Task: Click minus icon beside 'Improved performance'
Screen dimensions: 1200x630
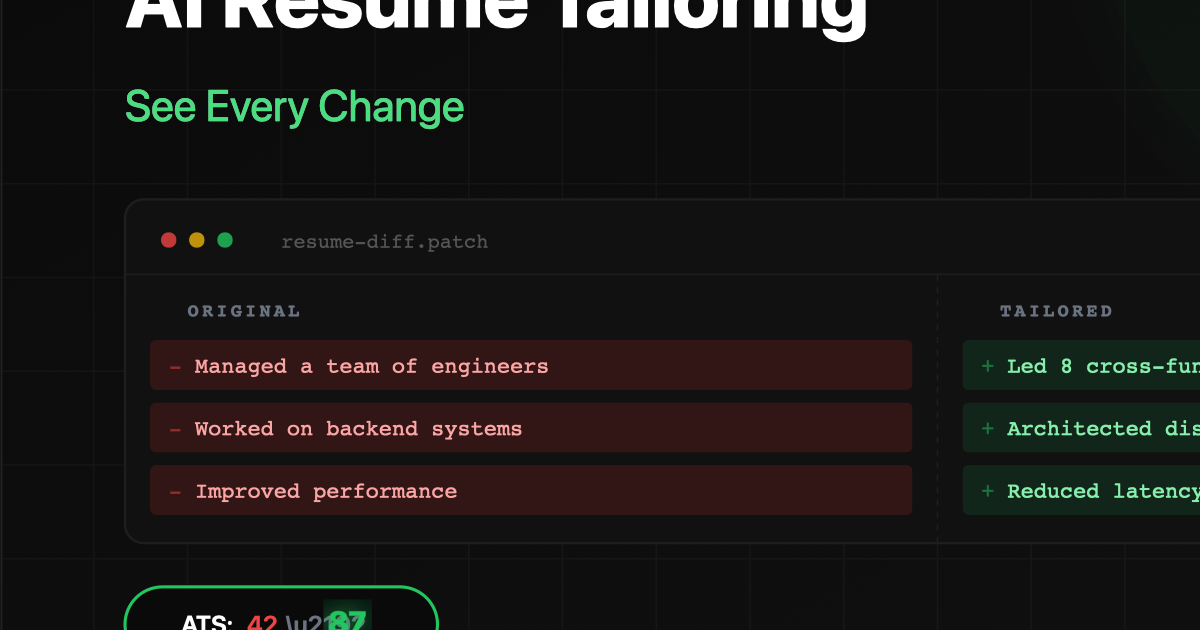Action: [x=175, y=492]
